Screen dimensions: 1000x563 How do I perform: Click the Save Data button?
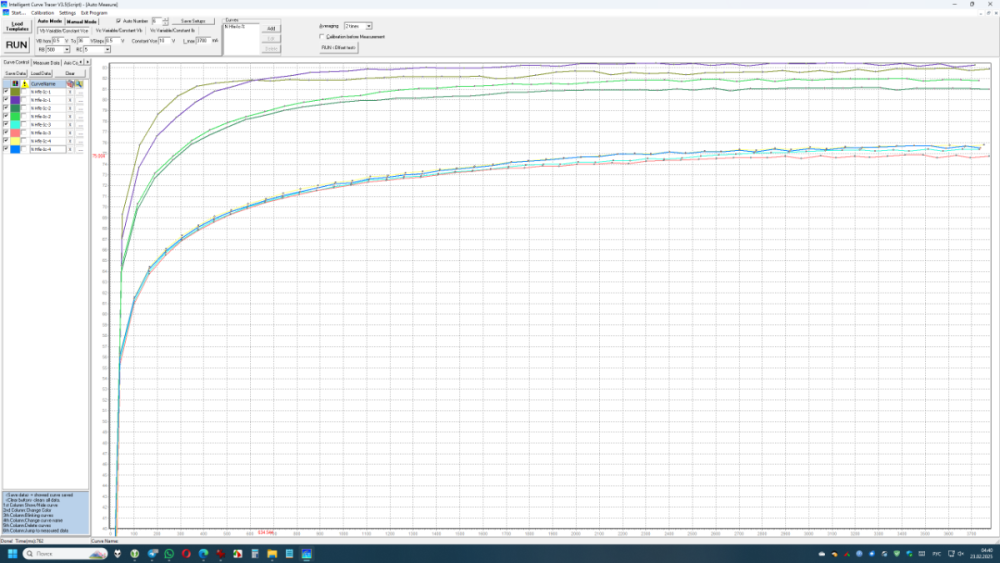tap(15, 73)
